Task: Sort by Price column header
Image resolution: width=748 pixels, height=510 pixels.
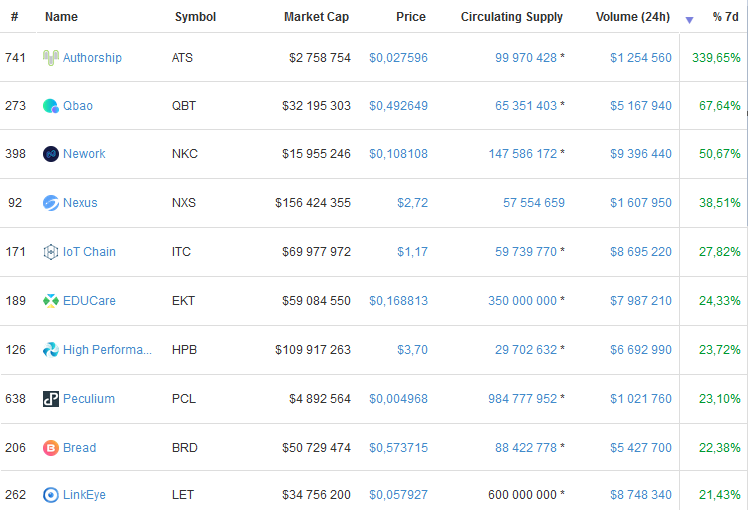Action: [411, 17]
